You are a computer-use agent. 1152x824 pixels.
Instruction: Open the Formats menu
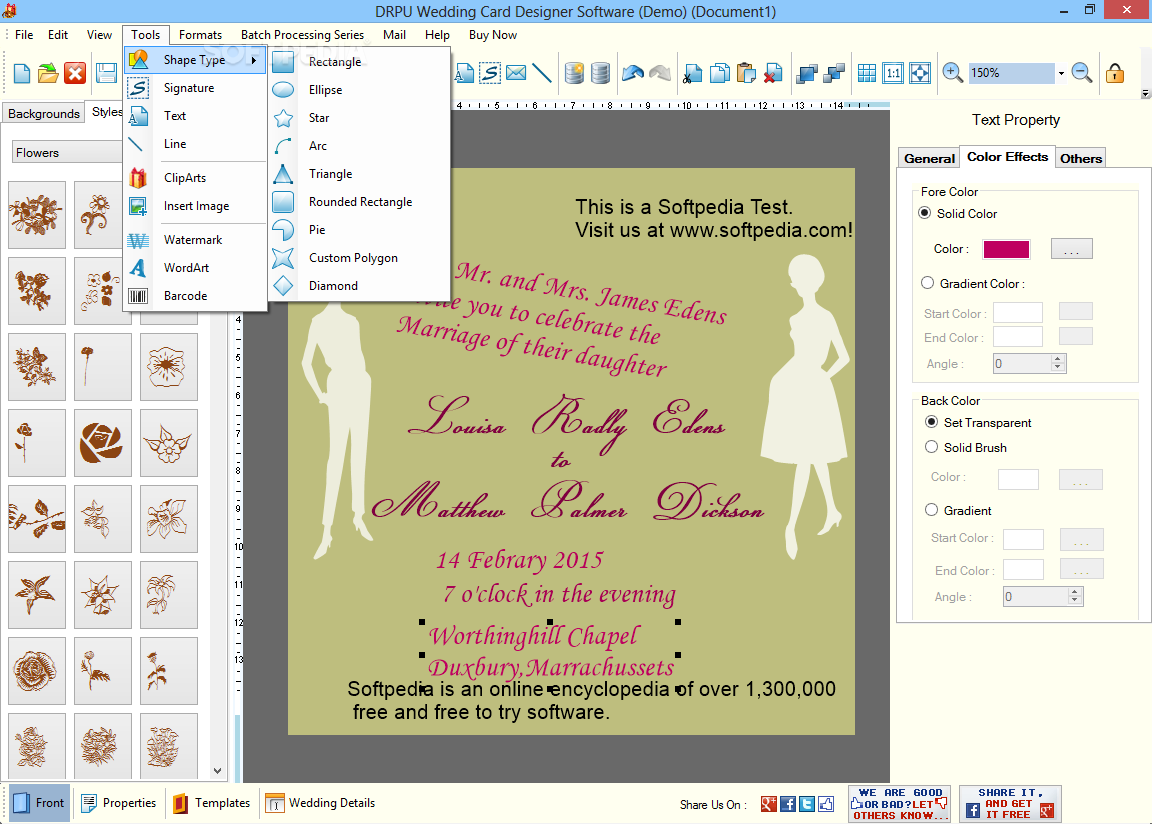(200, 35)
